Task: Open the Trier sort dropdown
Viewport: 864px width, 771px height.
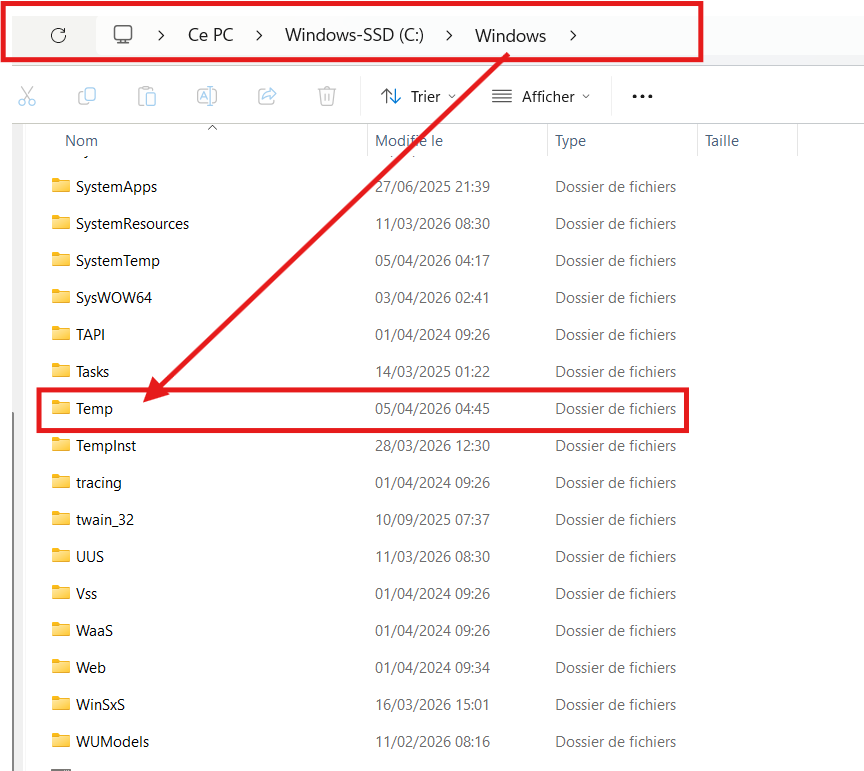Action: [x=418, y=96]
